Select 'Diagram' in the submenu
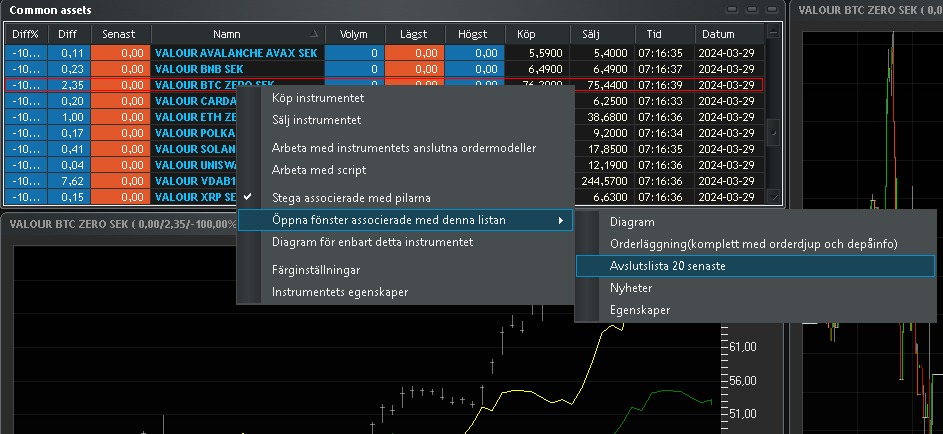Image resolution: width=943 pixels, height=434 pixels. pos(632,222)
